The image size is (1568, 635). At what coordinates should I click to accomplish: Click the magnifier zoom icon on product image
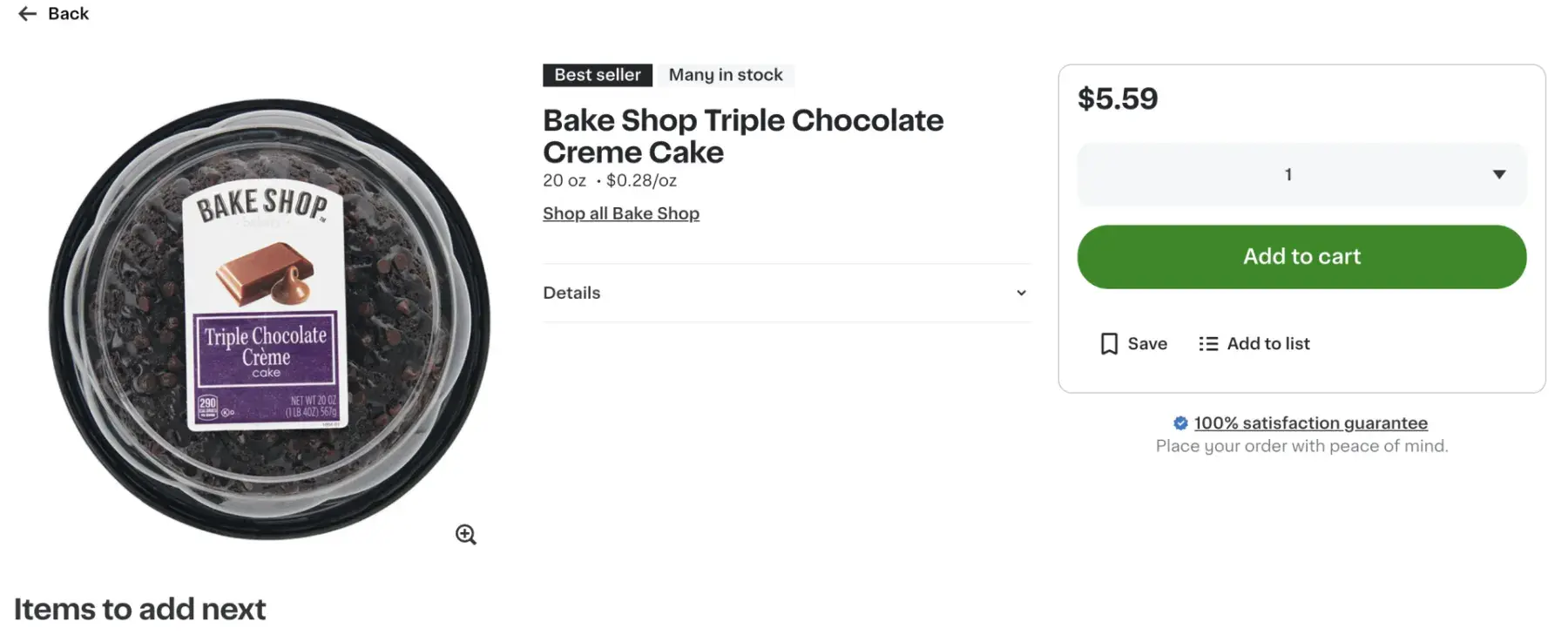click(466, 535)
